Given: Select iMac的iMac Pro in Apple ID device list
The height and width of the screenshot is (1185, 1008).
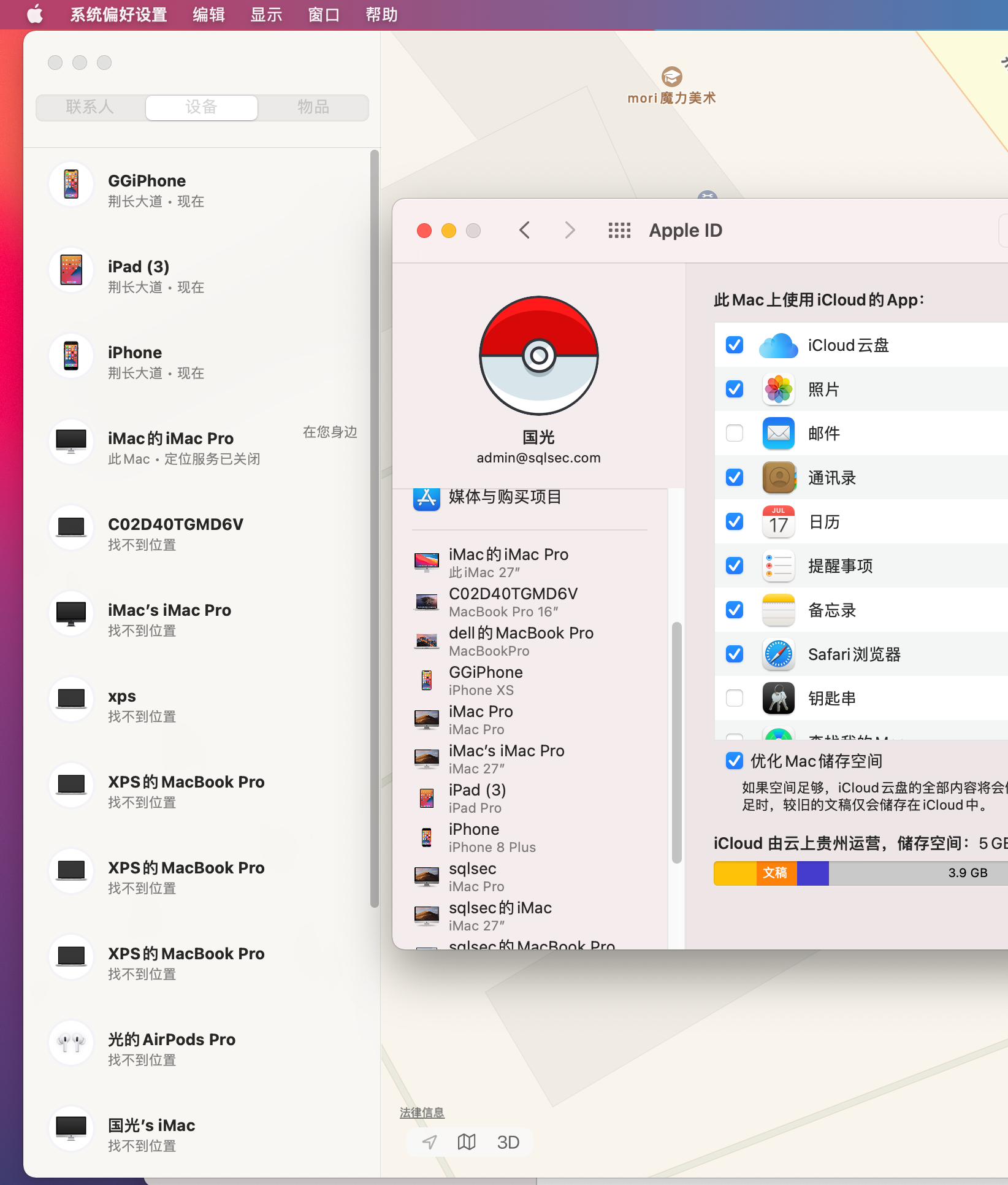Looking at the screenshot, I should 530,562.
